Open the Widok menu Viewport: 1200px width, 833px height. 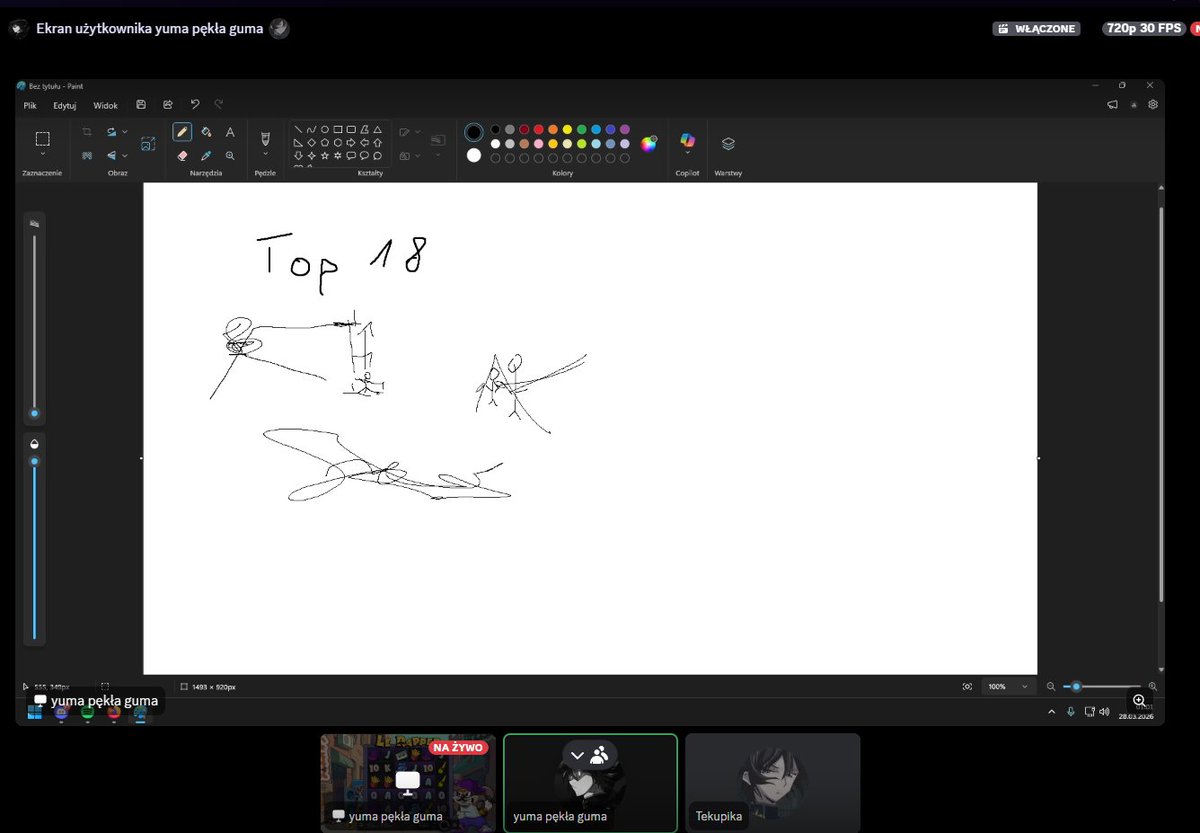coord(105,105)
